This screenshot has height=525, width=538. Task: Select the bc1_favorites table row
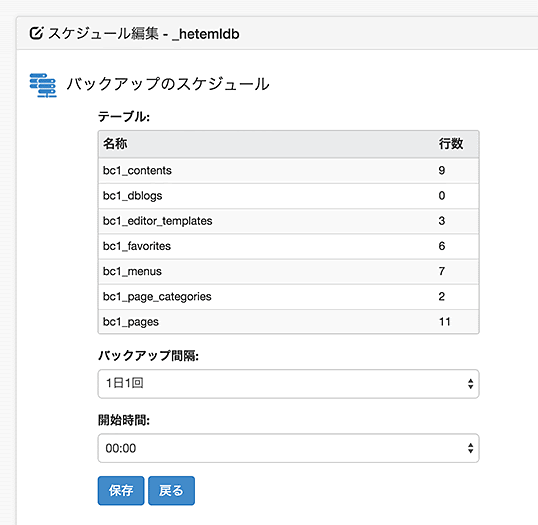[288, 246]
